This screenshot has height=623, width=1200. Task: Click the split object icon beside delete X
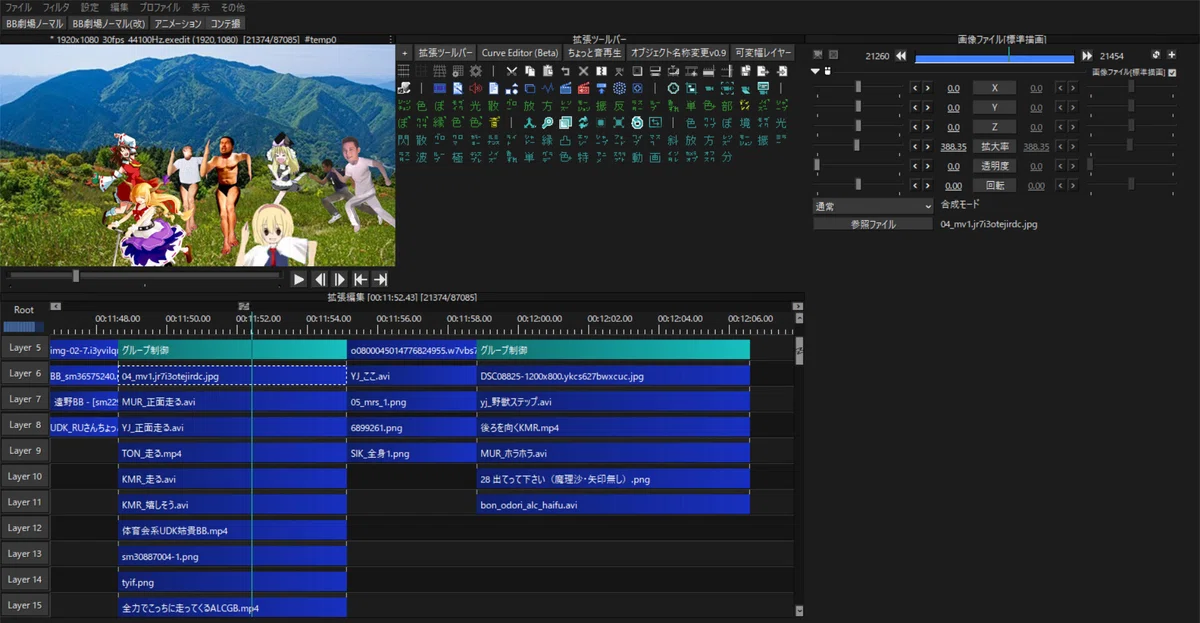point(601,71)
